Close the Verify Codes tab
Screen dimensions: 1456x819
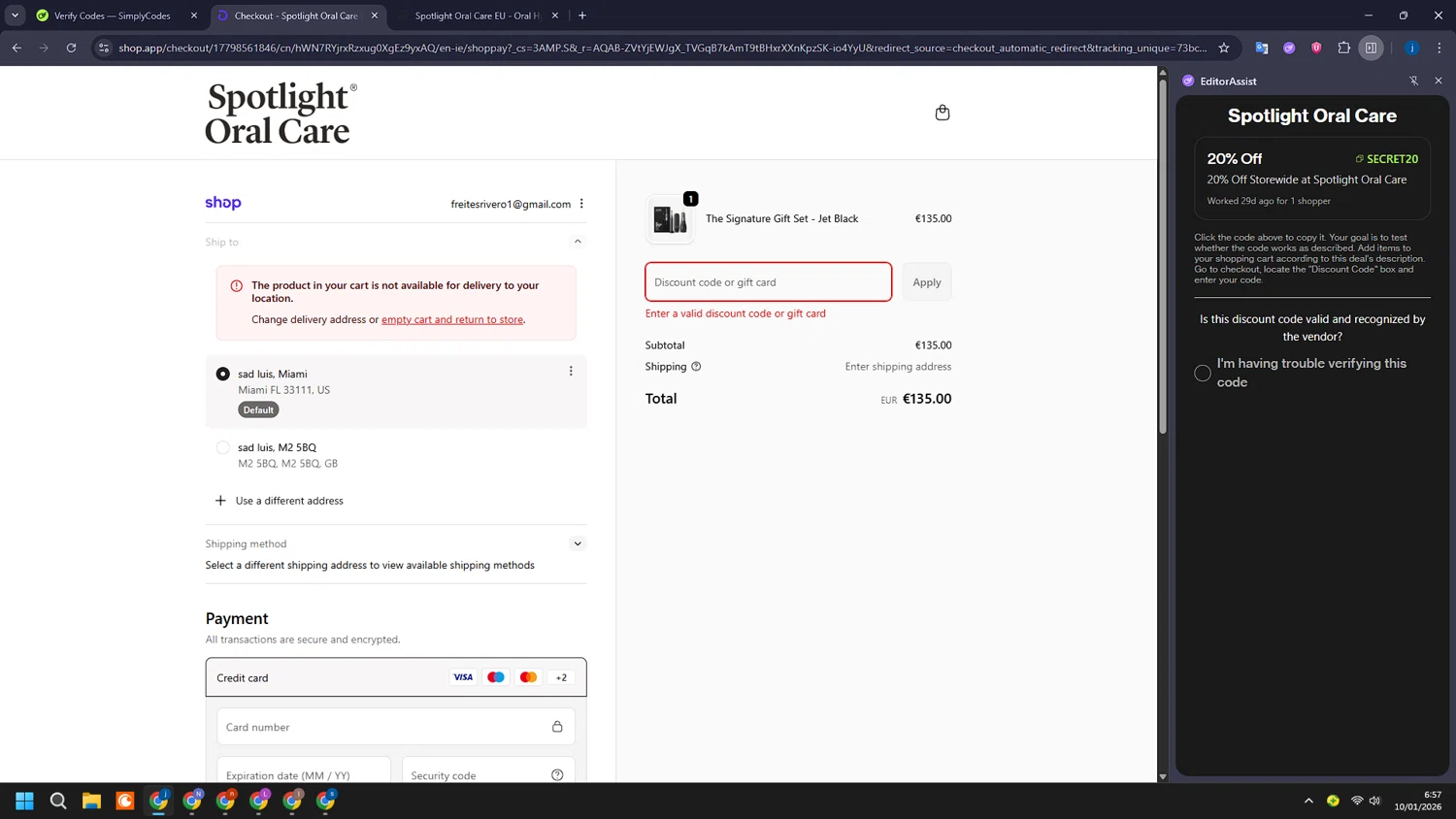pyautogui.click(x=194, y=16)
